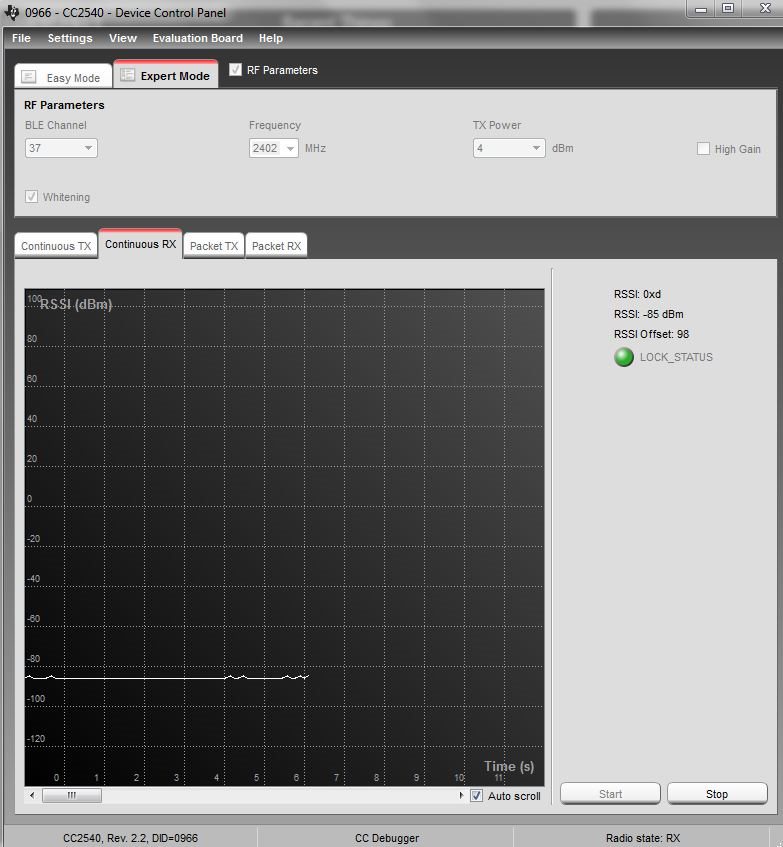This screenshot has height=847, width=783.
Task: Click the Easy Mode tab icon
Action: pyautogui.click(x=29, y=77)
